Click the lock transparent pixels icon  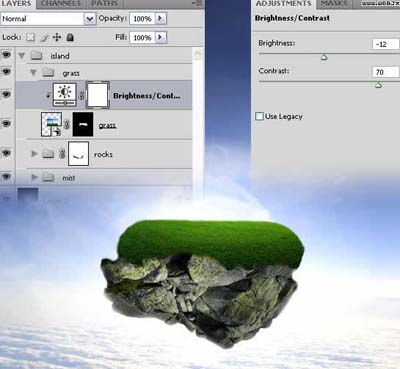tap(30, 37)
